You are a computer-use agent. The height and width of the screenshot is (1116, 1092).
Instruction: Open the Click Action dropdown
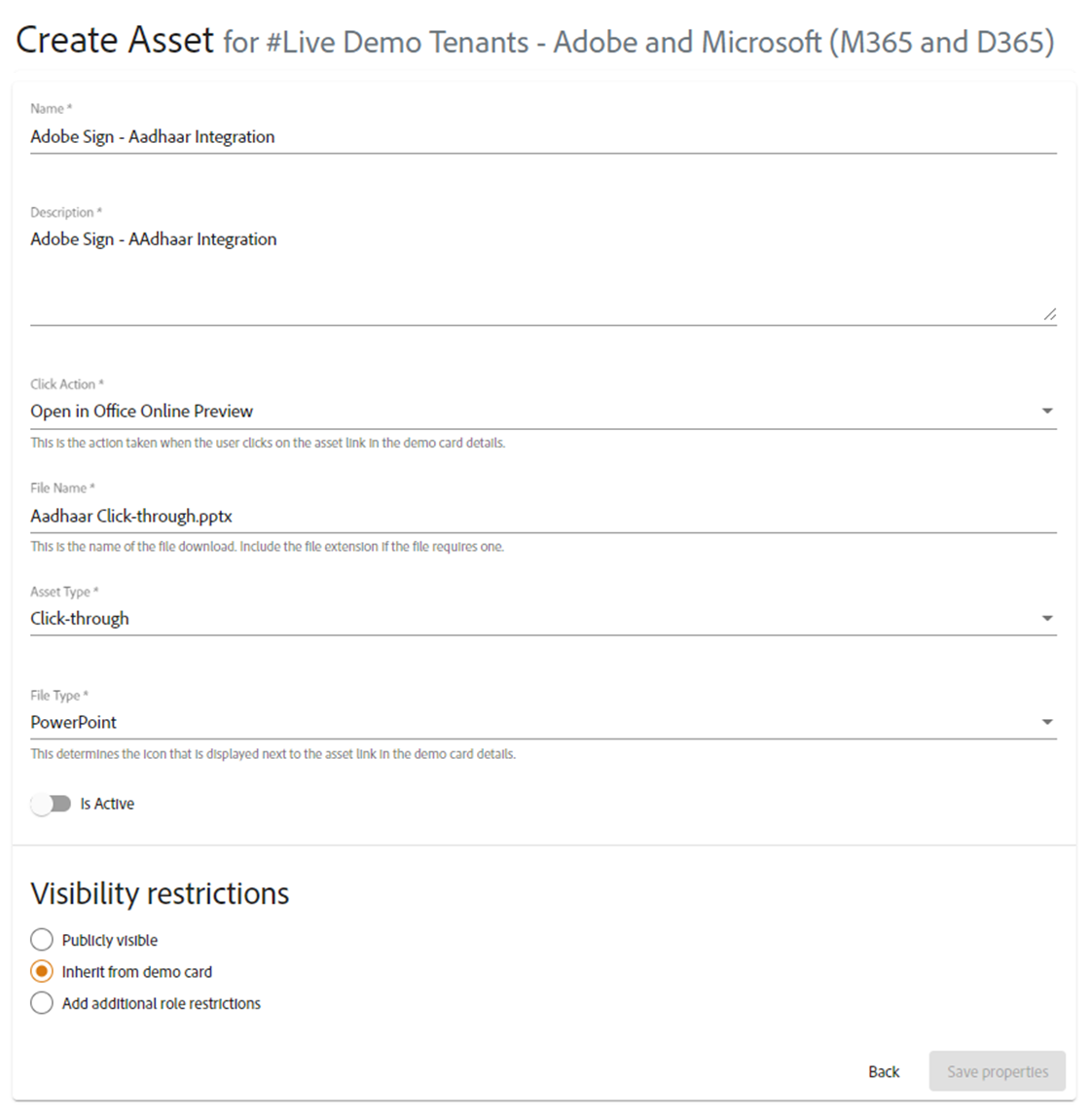coord(543,412)
